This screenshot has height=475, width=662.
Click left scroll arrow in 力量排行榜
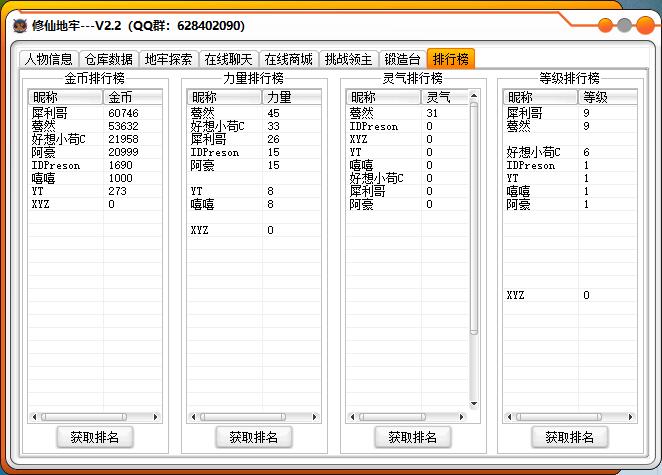[x=193, y=417]
